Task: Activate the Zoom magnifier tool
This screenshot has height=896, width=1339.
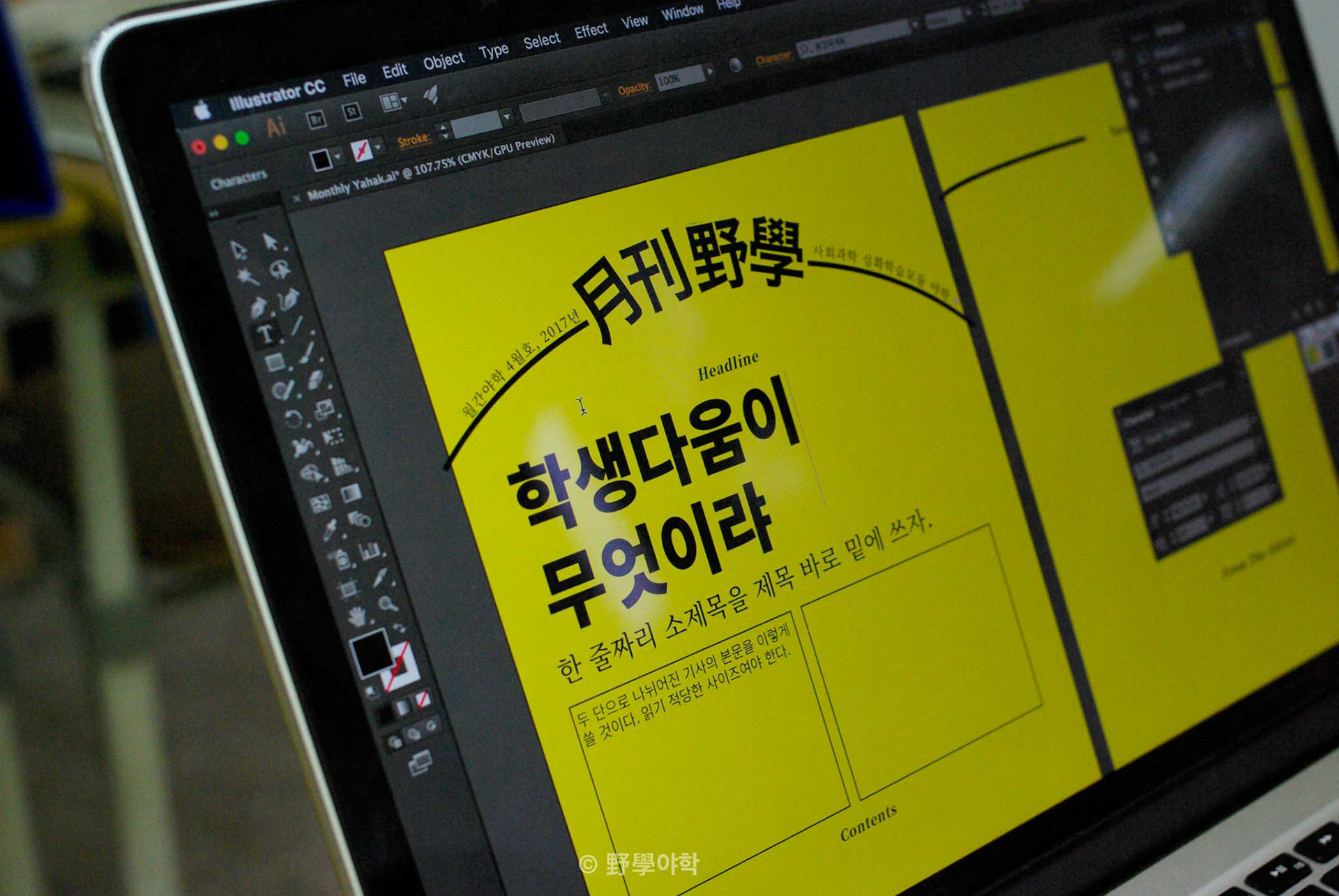Action: [388, 604]
